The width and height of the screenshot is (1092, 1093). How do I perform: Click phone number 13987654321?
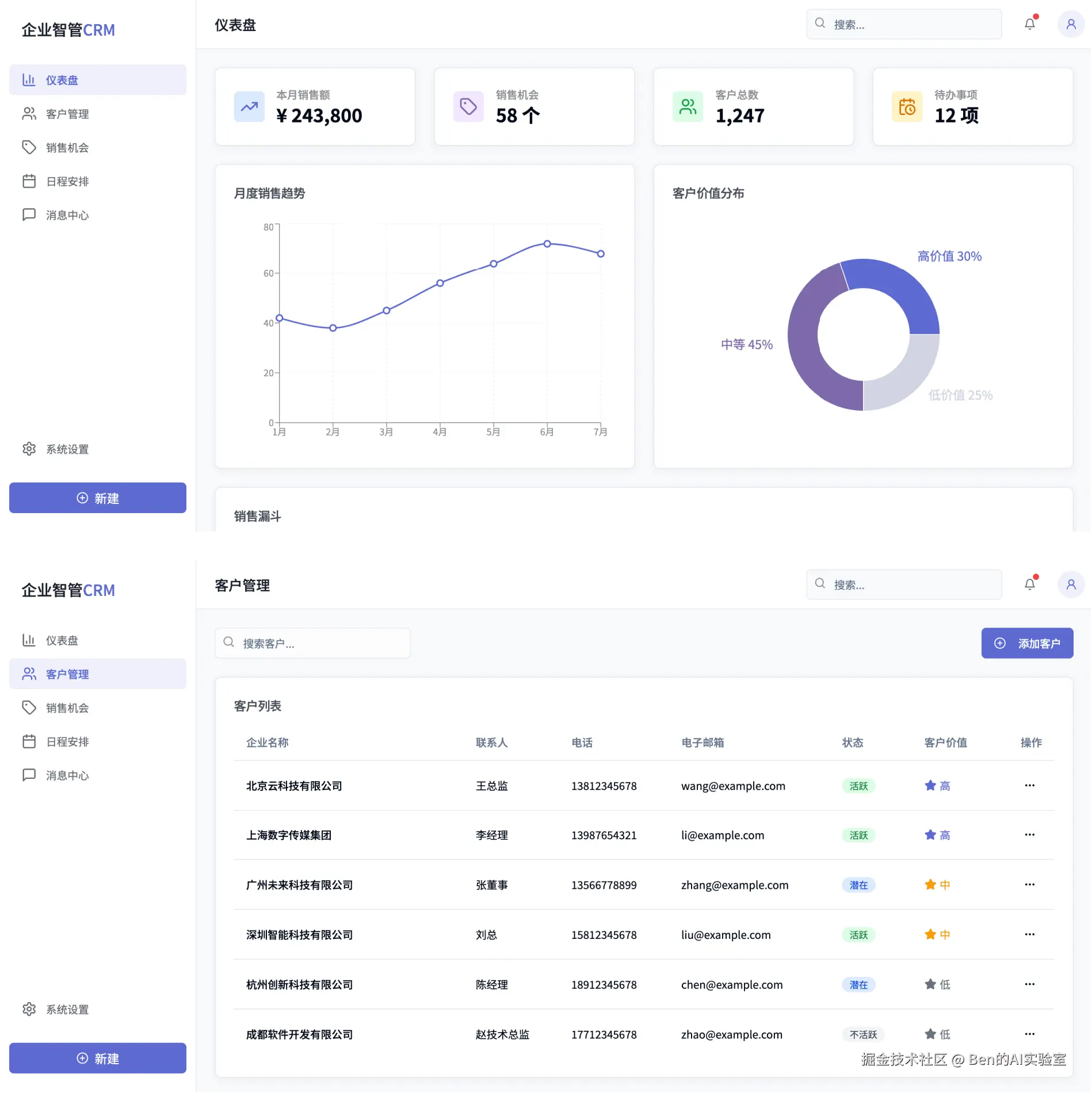coord(604,835)
